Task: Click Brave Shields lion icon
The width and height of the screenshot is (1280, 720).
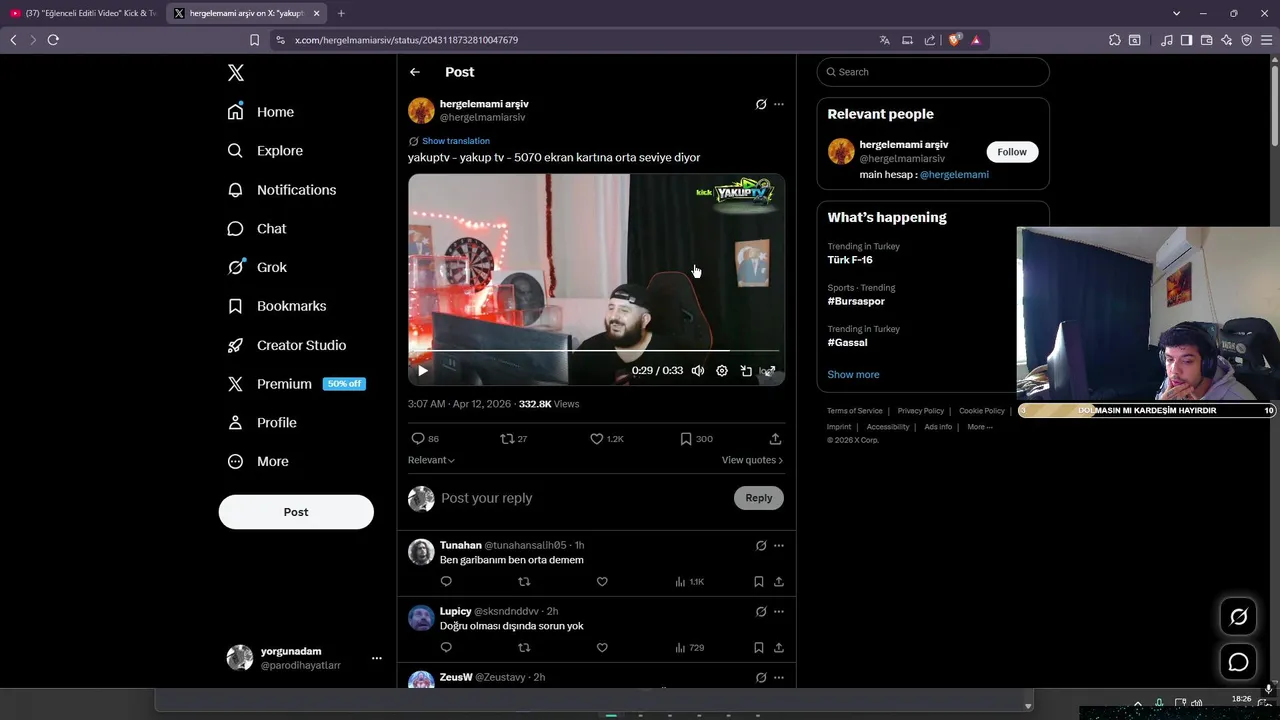Action: tap(955, 40)
